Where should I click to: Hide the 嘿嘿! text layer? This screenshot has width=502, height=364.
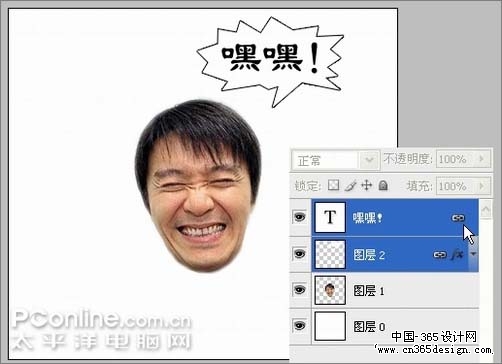tap(300, 217)
